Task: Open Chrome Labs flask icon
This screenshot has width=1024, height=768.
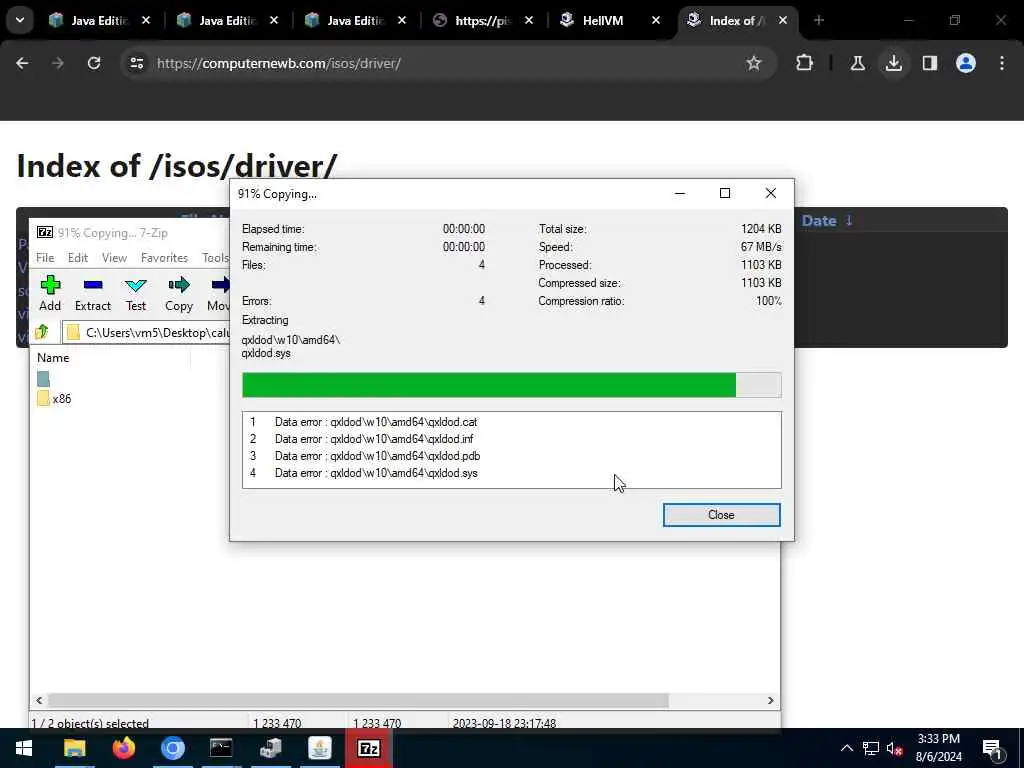Action: pos(857,63)
